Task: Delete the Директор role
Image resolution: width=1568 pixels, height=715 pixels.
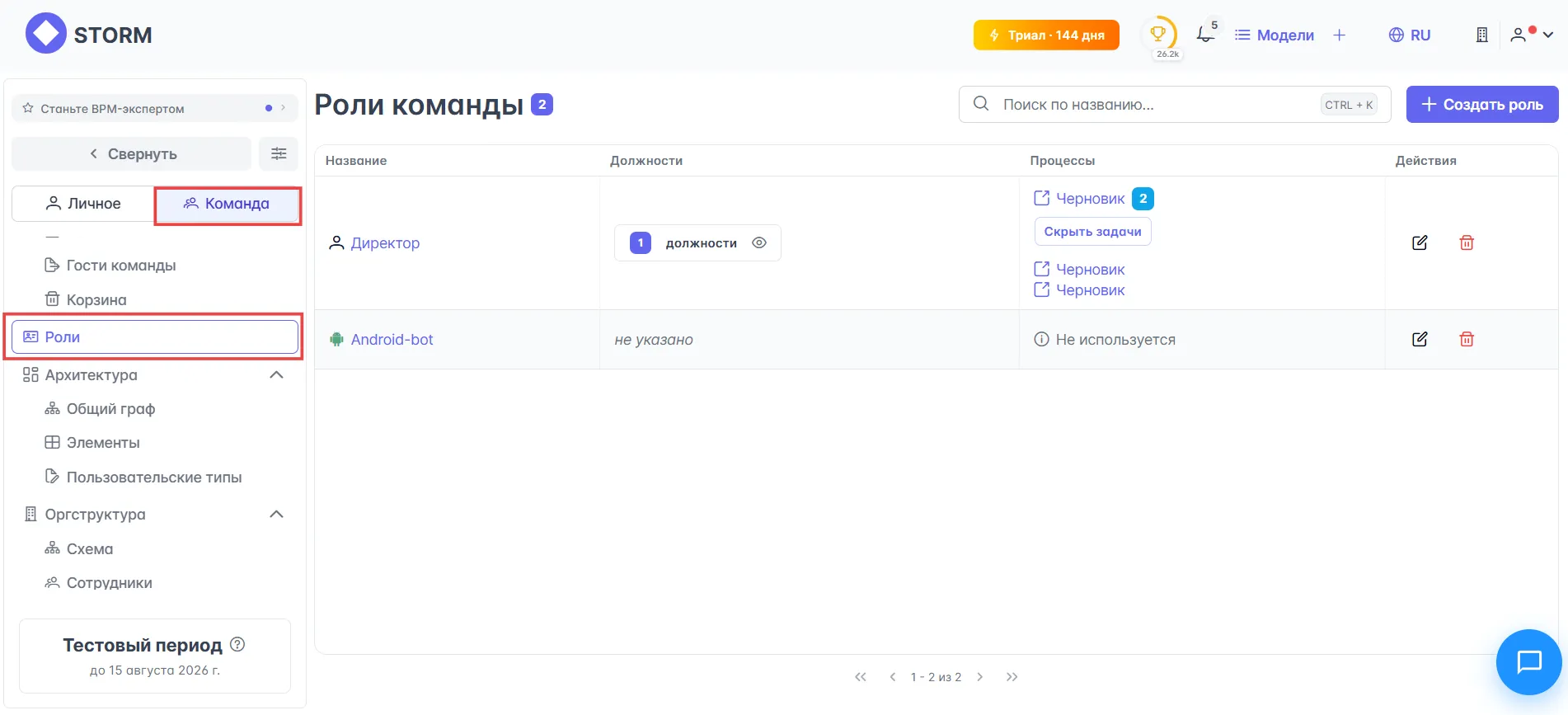Action: tap(1467, 242)
